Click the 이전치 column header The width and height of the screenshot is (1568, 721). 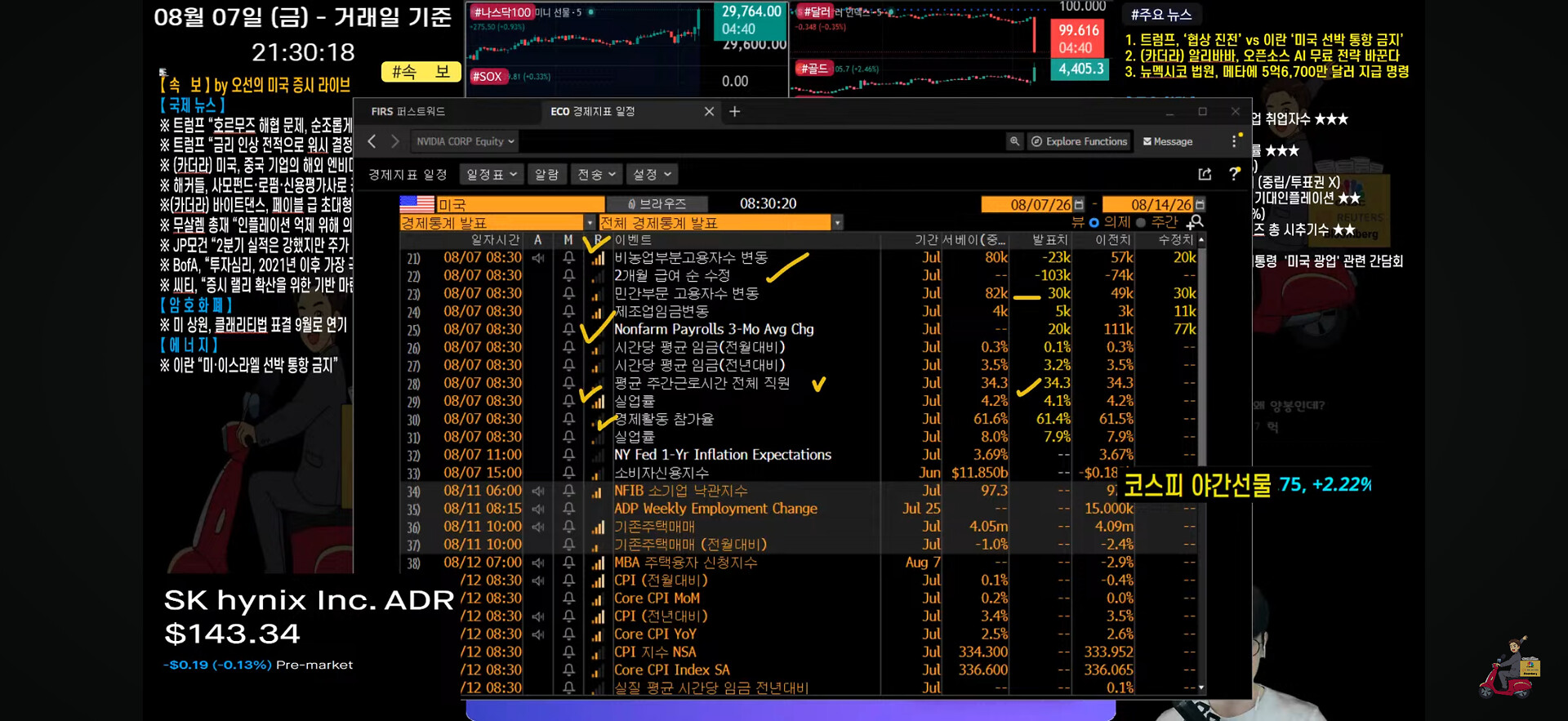click(x=1112, y=240)
